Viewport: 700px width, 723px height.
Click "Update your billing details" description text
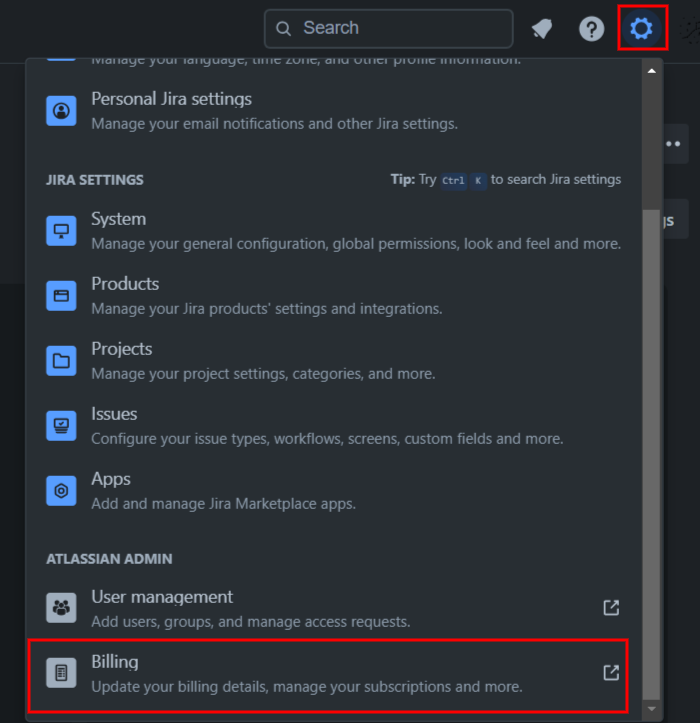pos(307,687)
